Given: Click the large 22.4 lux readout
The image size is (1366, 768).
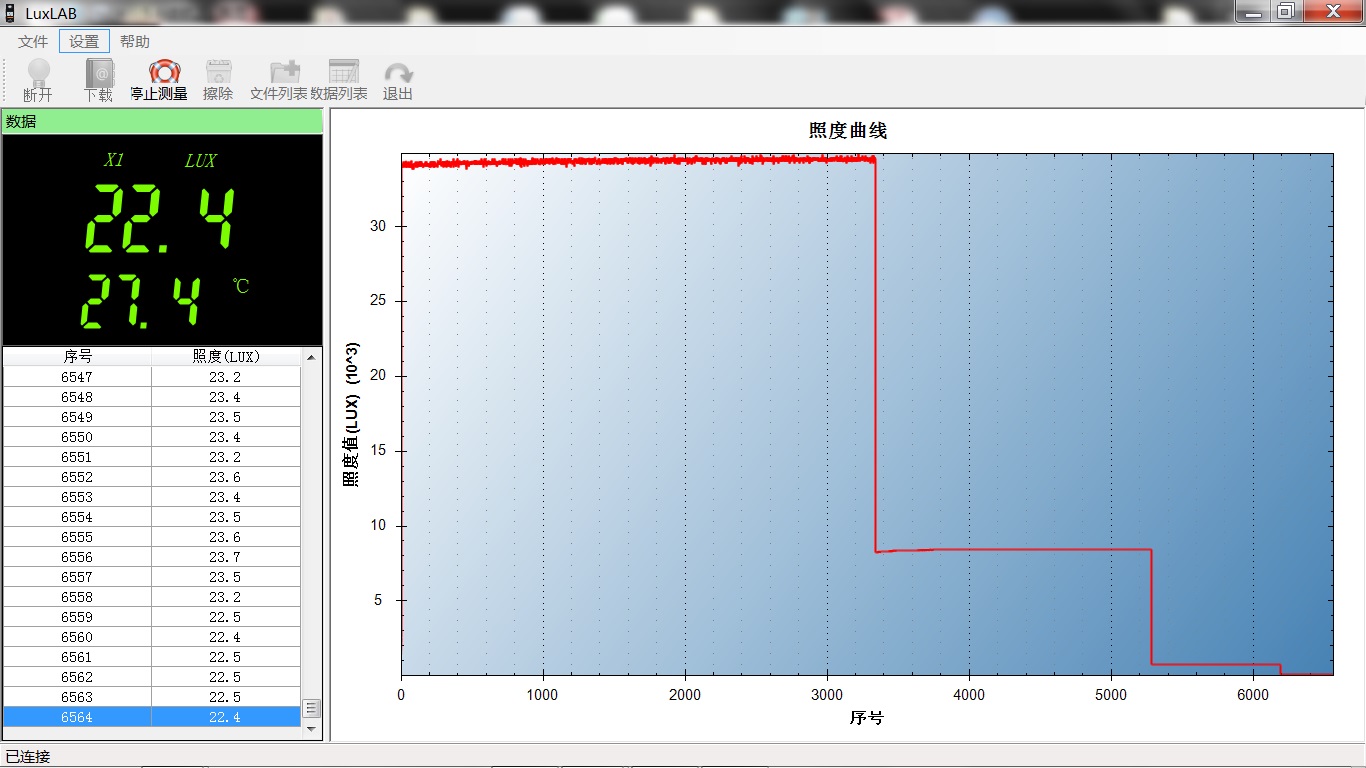Looking at the screenshot, I should tap(160, 219).
